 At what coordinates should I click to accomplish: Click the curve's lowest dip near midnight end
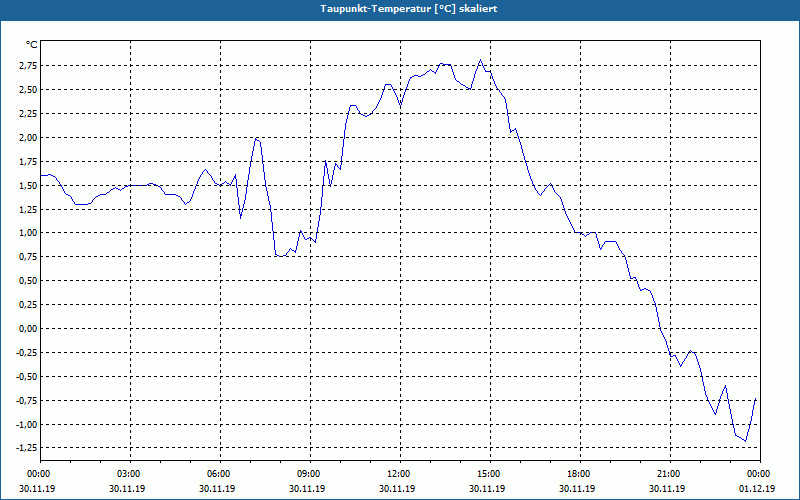[x=745, y=441]
